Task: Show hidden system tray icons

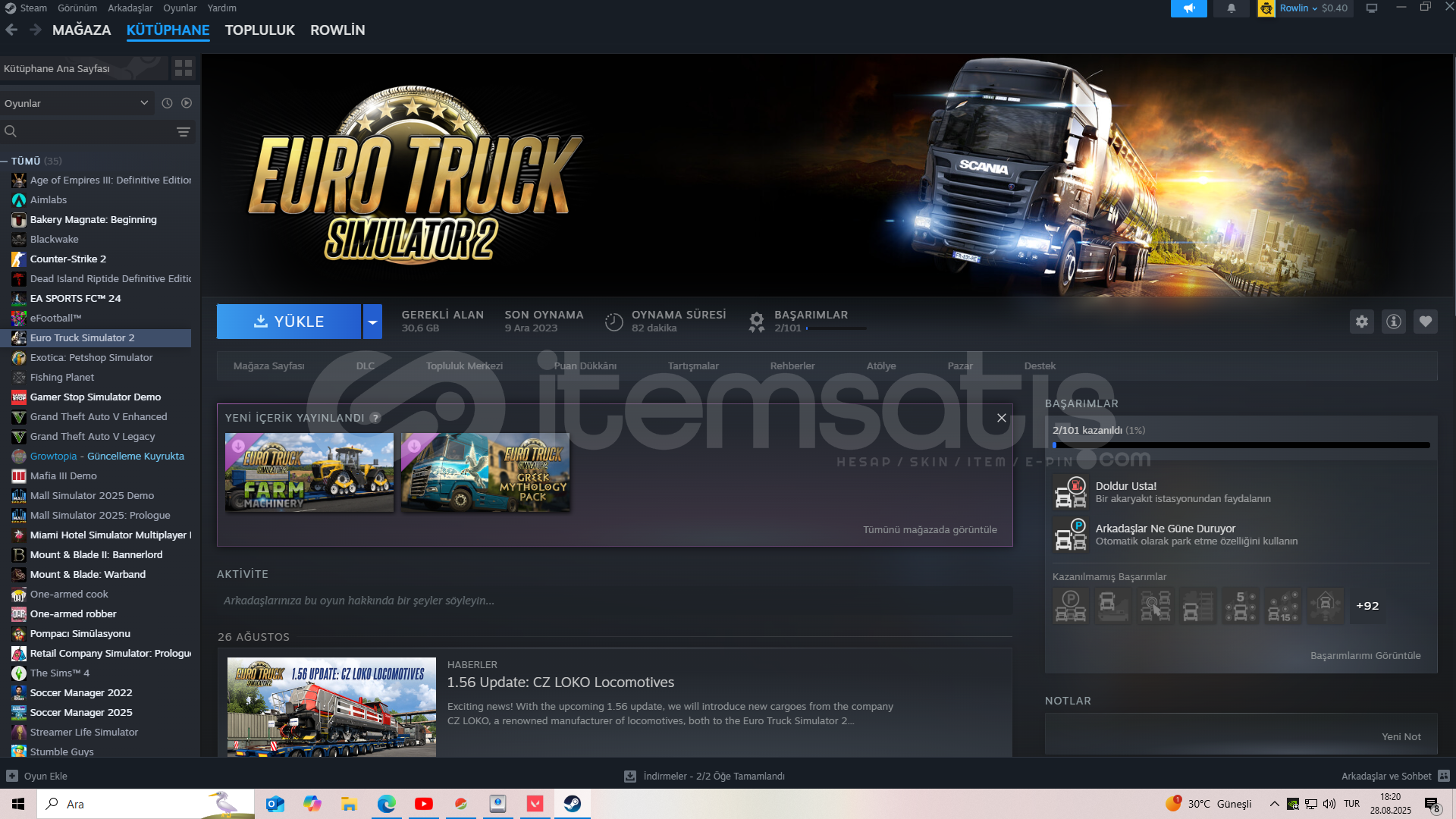Action: point(1274,804)
